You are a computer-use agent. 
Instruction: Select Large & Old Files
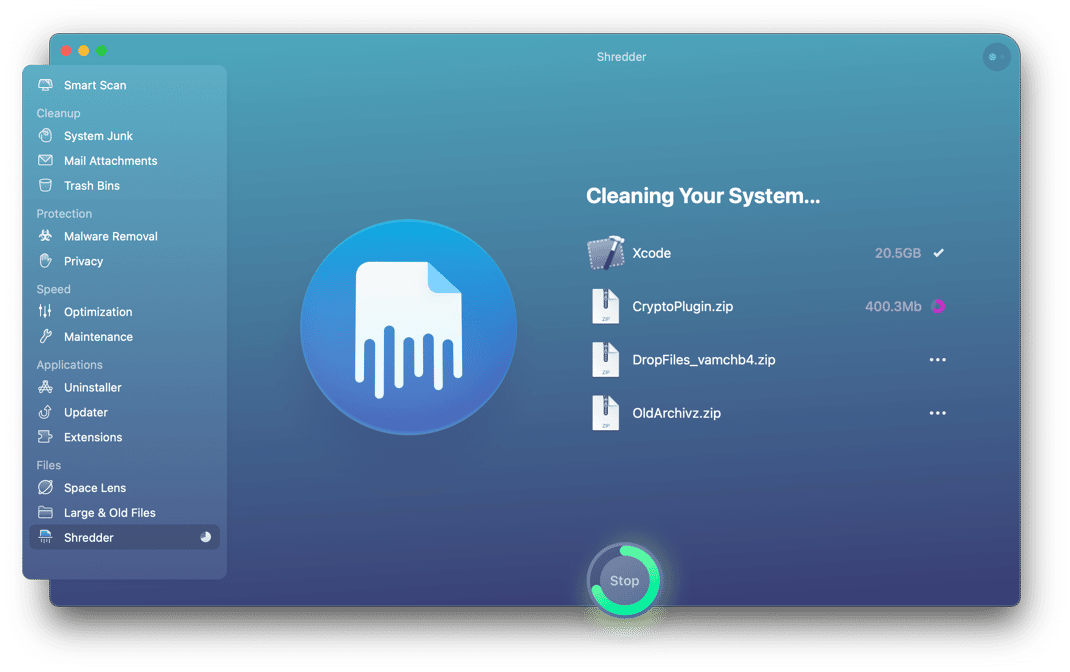pyautogui.click(x=125, y=512)
